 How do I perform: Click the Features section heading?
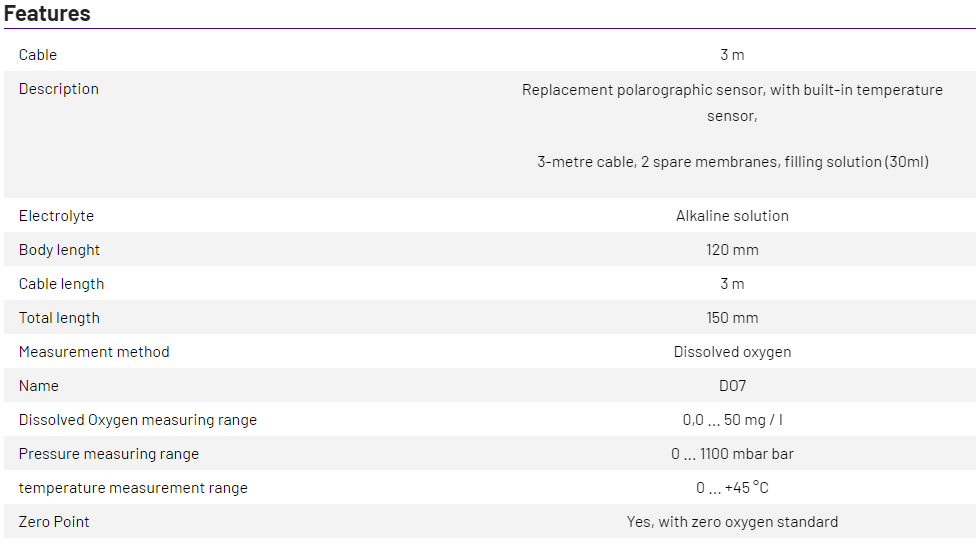click(47, 13)
